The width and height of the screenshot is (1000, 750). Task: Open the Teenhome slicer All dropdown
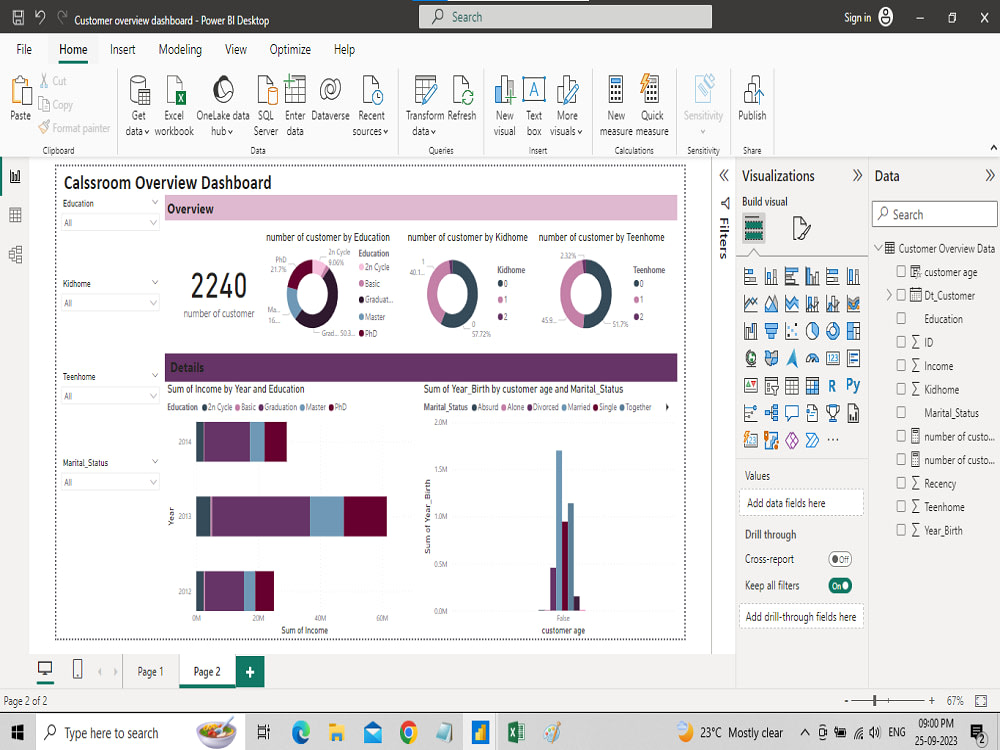[110, 396]
